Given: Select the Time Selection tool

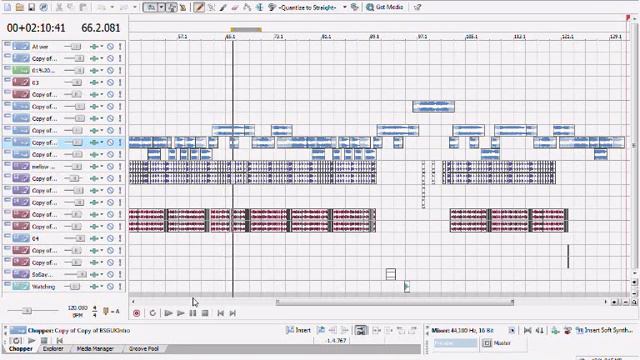Looking at the screenshot, I should click(x=259, y=7).
